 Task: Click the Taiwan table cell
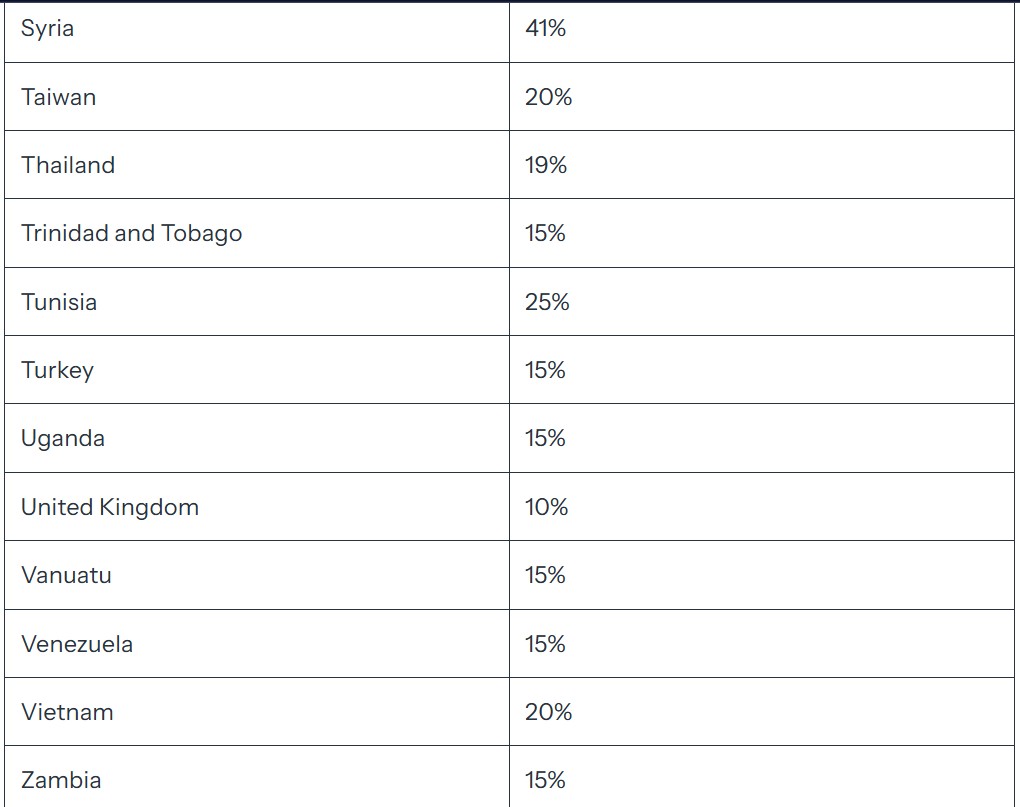coord(257,97)
